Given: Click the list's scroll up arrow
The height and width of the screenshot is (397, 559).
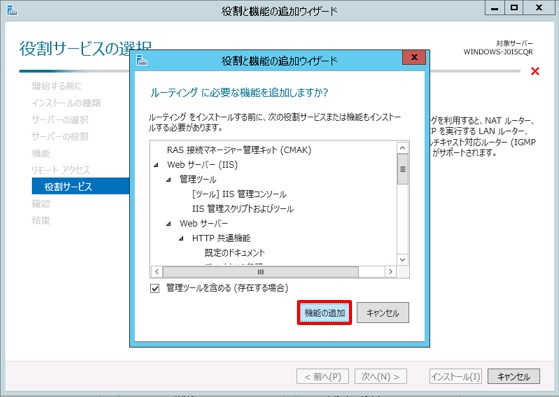Looking at the screenshot, I should click(x=402, y=148).
